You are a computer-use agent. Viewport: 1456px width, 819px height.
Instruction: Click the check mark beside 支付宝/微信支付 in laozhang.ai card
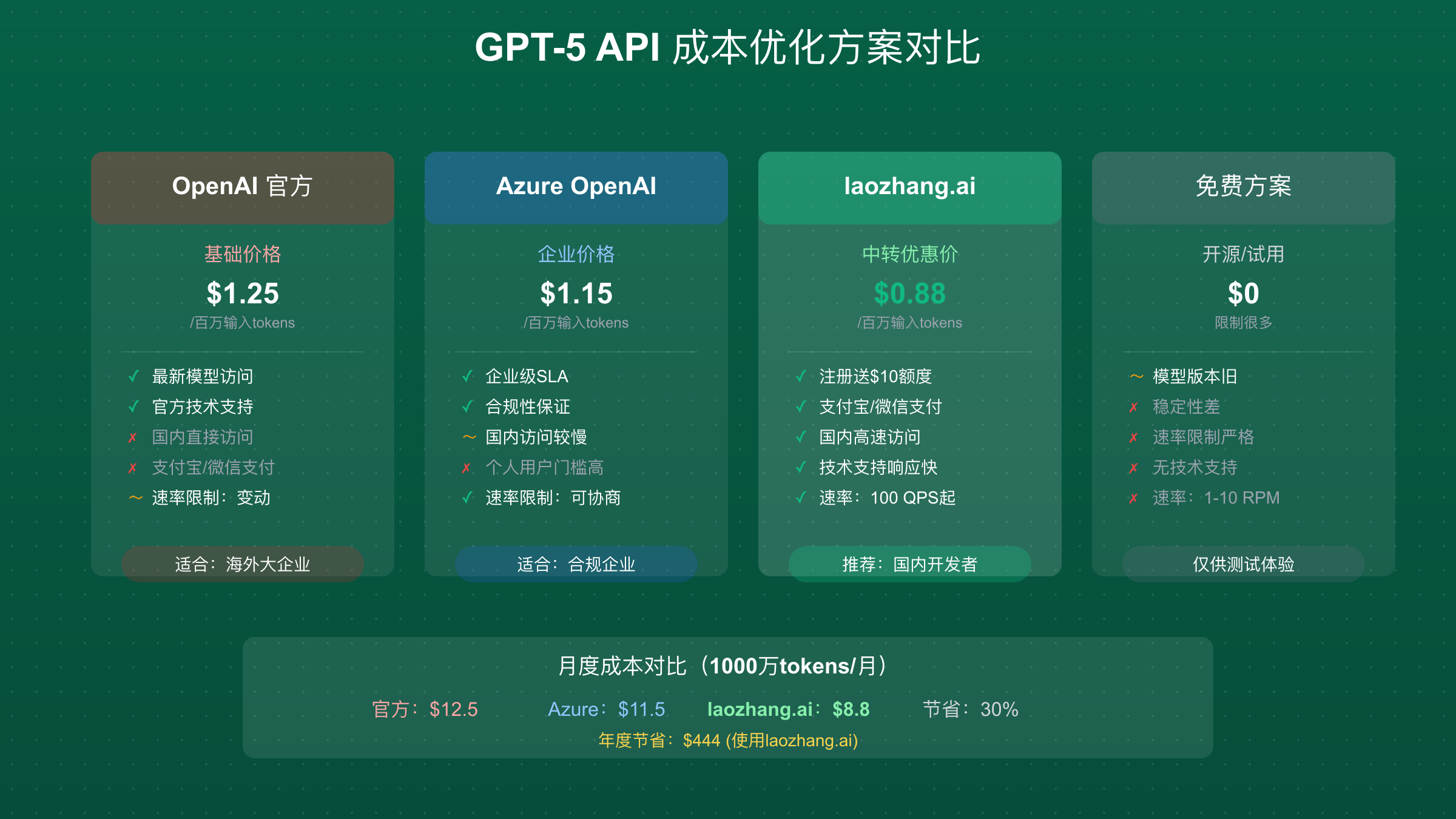tap(801, 407)
